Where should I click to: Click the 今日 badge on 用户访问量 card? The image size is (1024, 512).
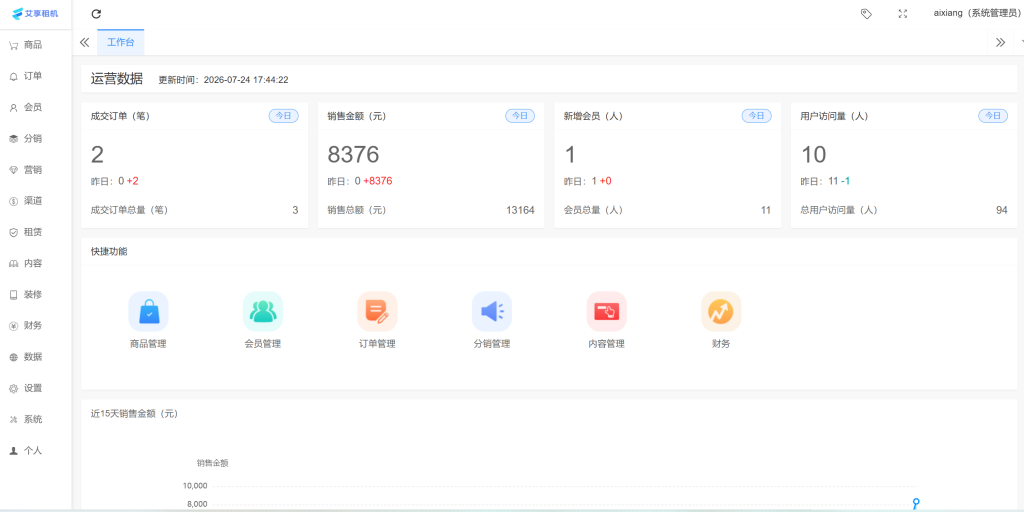point(993,116)
